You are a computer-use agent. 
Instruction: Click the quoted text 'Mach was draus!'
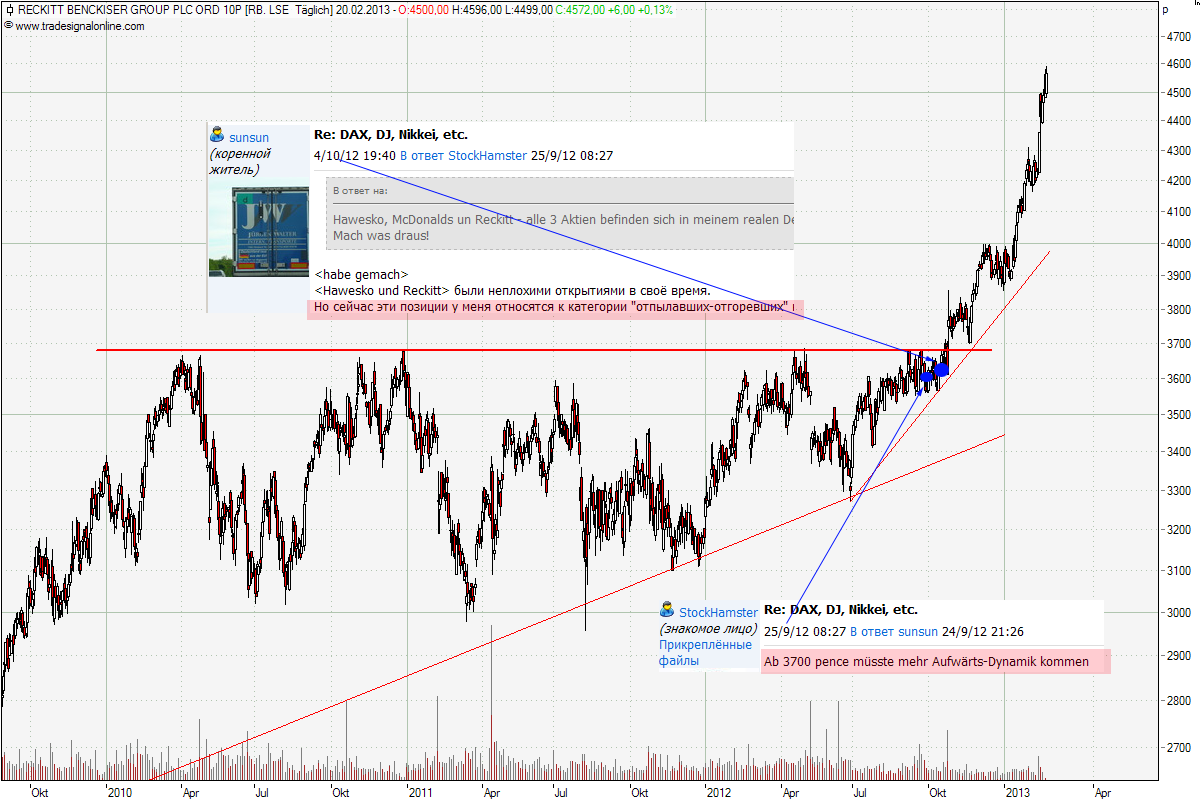point(381,235)
